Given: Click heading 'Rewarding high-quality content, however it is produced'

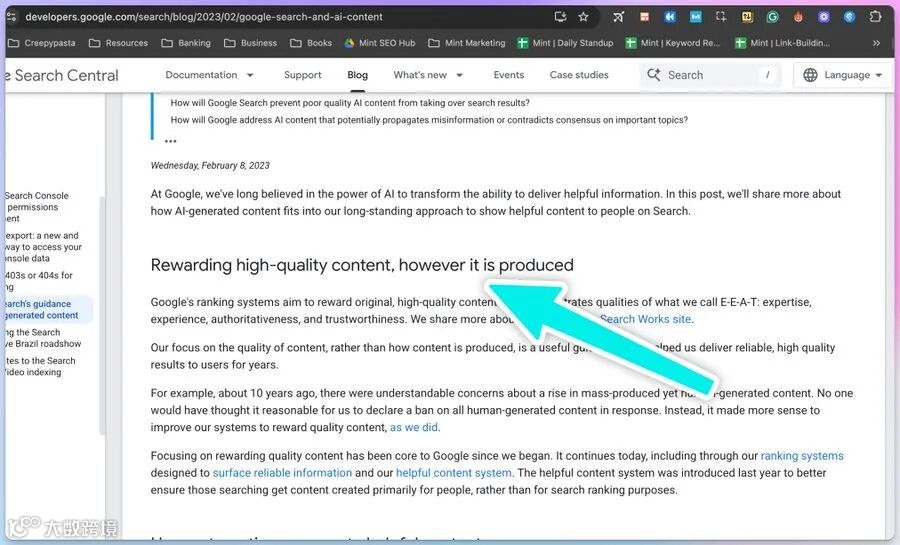Looking at the screenshot, I should (x=362, y=265).
